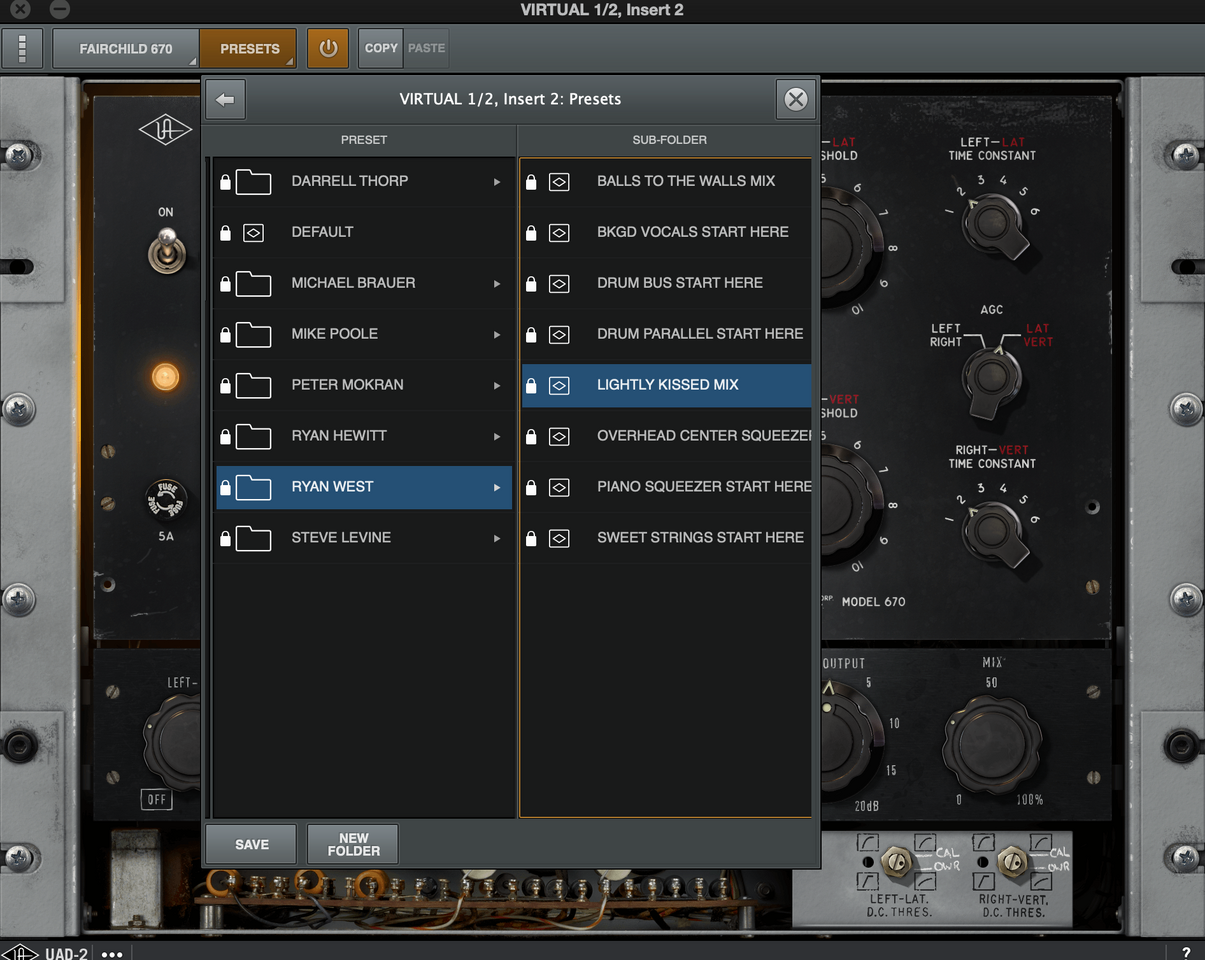Toggle the Right-Vert D.C. threshold switch

pyautogui.click(x=1011, y=862)
